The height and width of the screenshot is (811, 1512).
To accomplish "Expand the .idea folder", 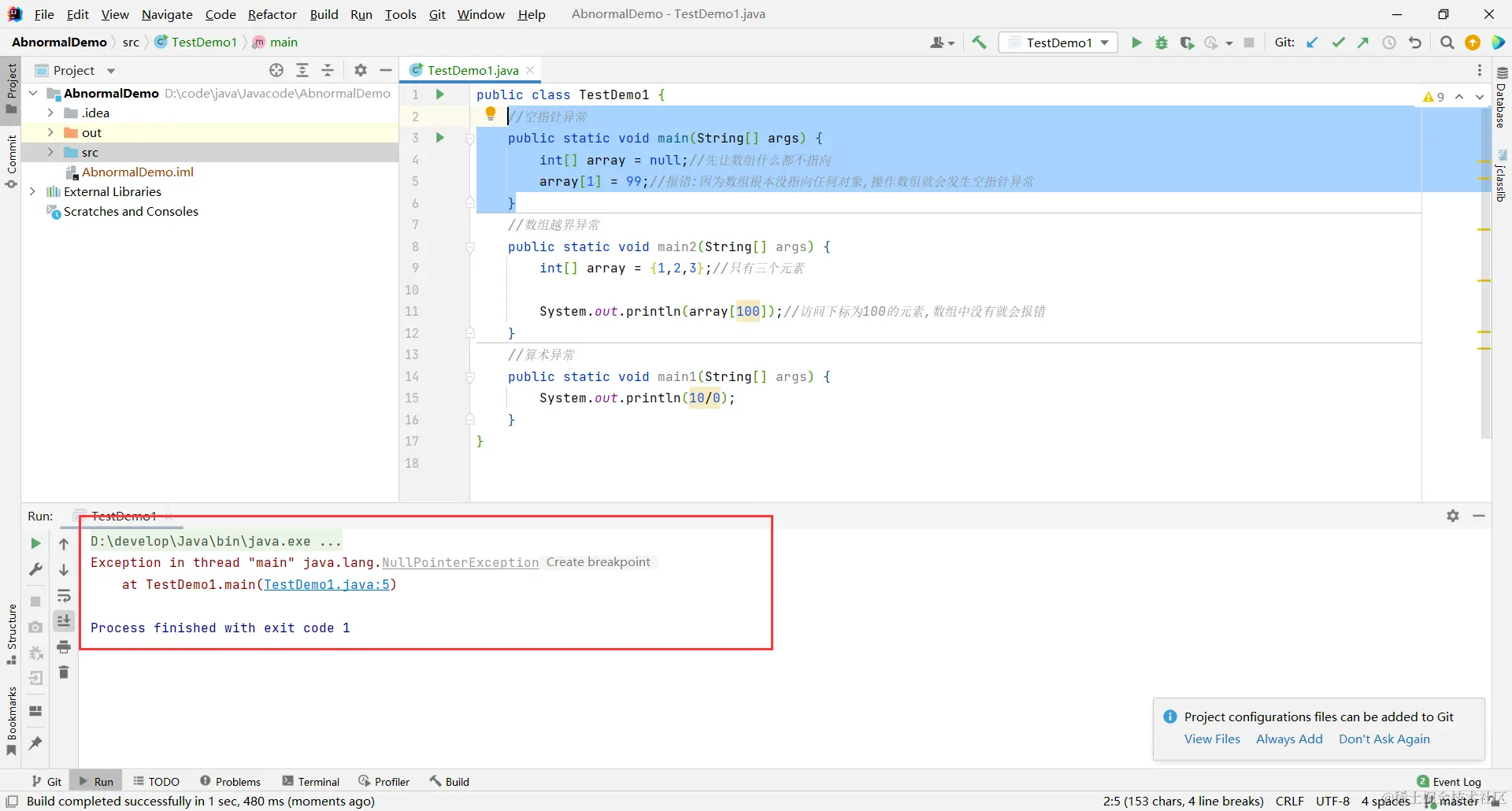I will point(50,113).
